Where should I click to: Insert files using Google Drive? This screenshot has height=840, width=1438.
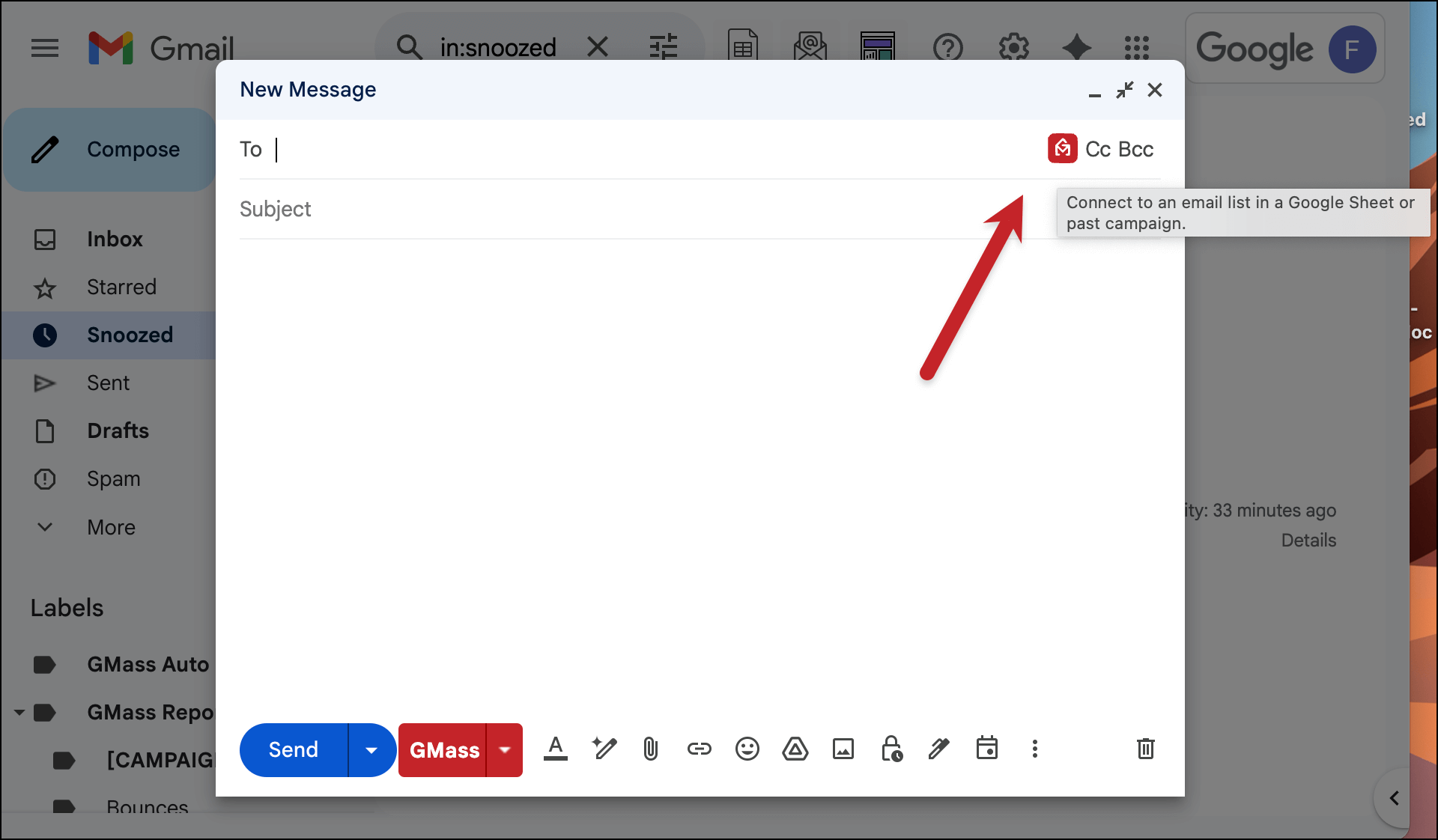[795, 749]
